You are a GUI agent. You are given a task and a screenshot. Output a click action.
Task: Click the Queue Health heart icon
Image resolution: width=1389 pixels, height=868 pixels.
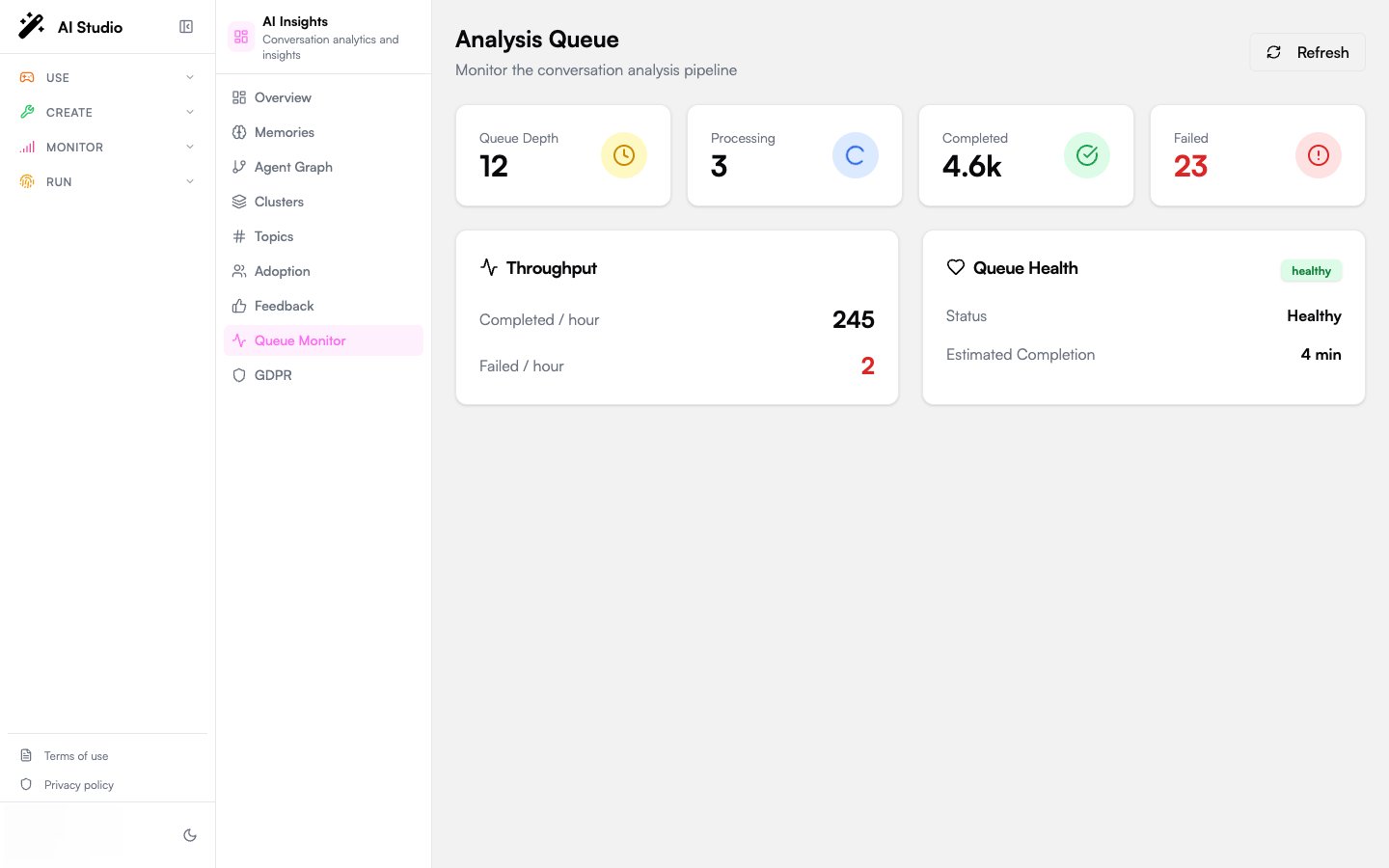coord(956,267)
